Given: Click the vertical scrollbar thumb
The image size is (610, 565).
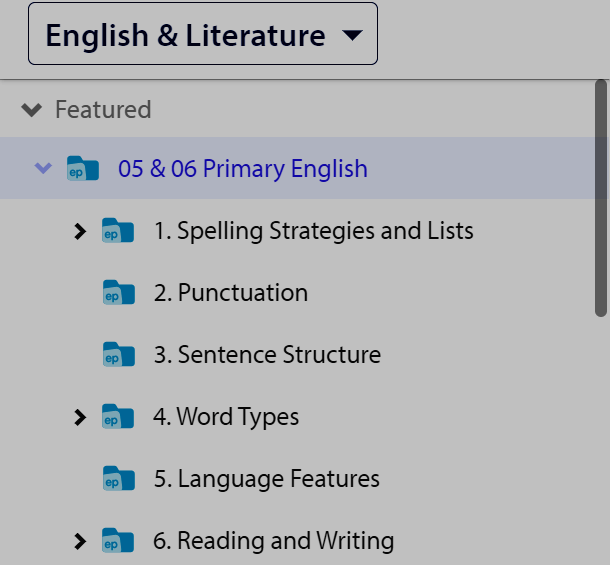Looking at the screenshot, I should coord(601,198).
